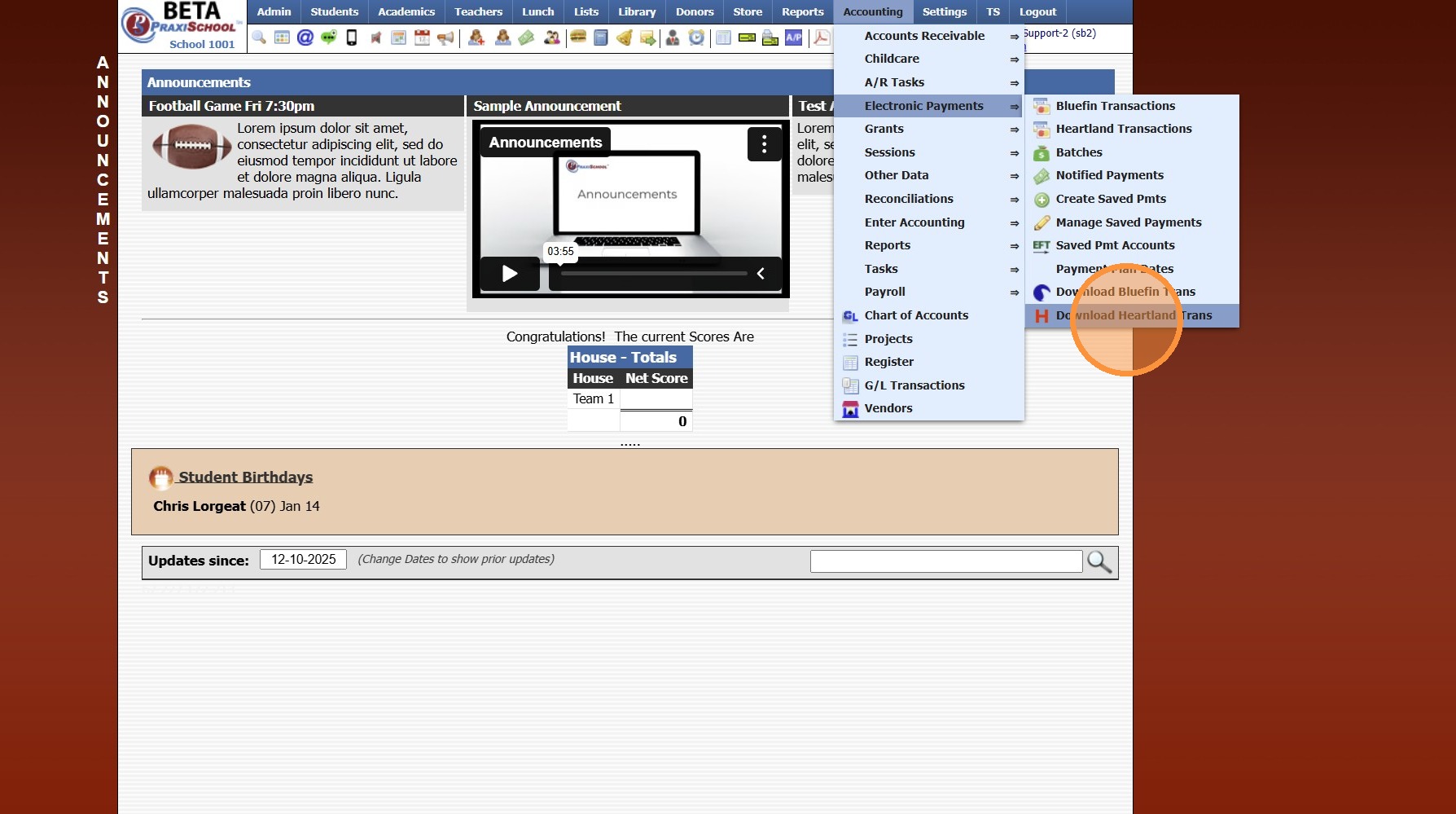
Task: Open Vendors from Accounting menu
Action: (929, 408)
